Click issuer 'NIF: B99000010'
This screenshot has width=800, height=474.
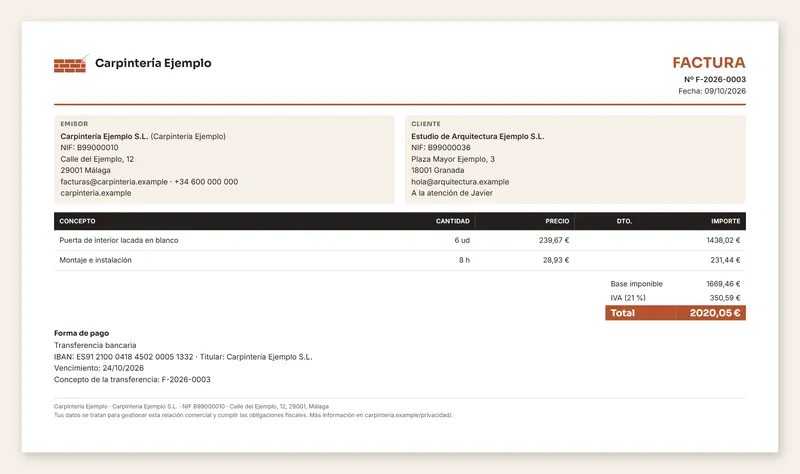[89, 147]
